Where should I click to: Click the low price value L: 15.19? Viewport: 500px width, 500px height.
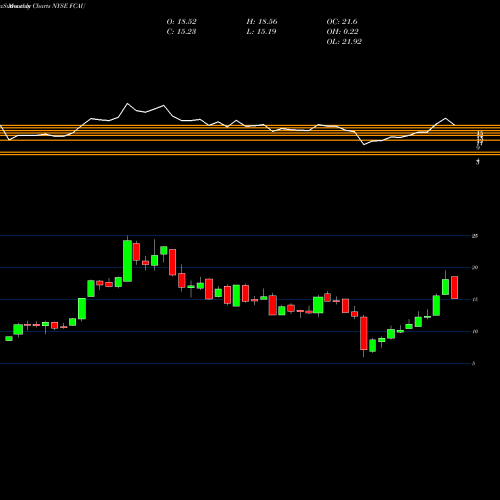261,32
